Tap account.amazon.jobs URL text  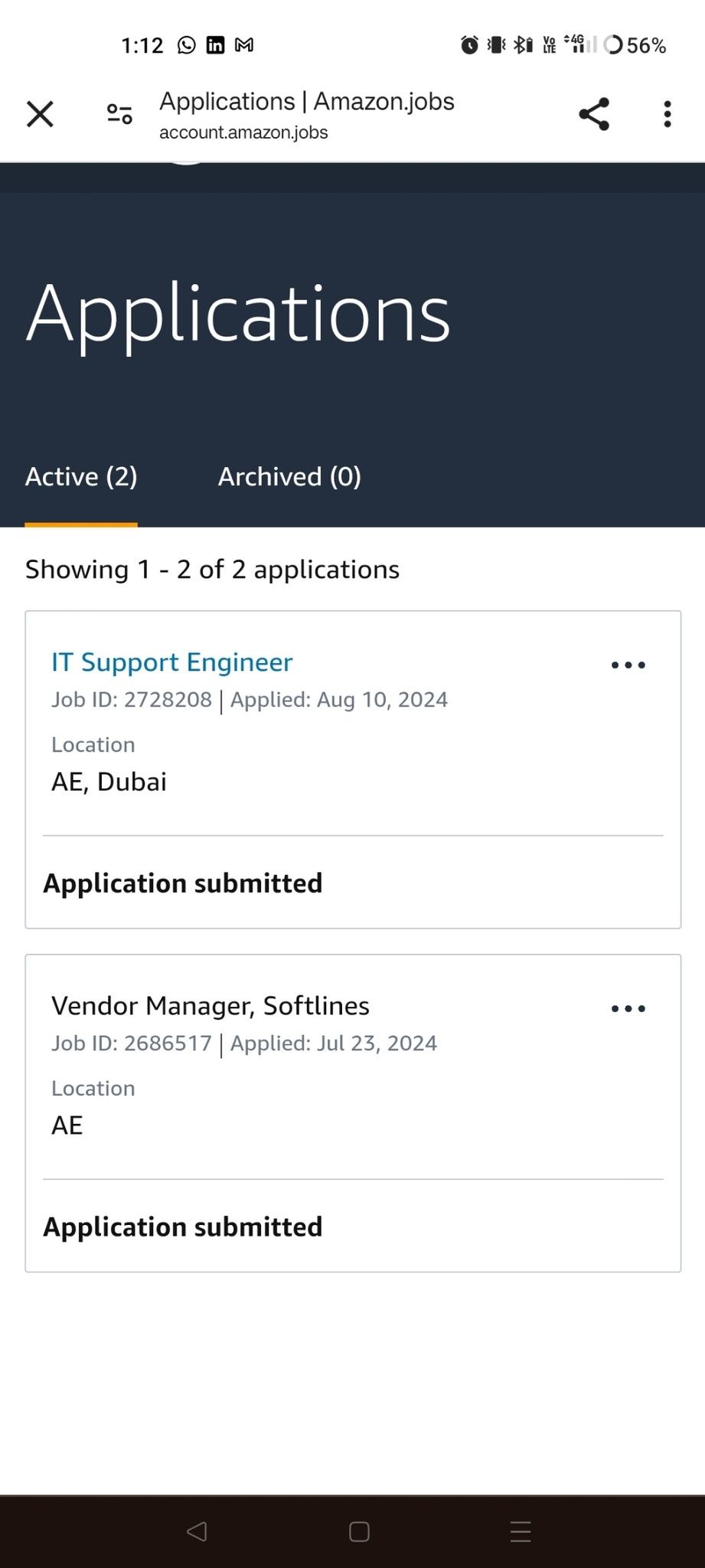(243, 132)
